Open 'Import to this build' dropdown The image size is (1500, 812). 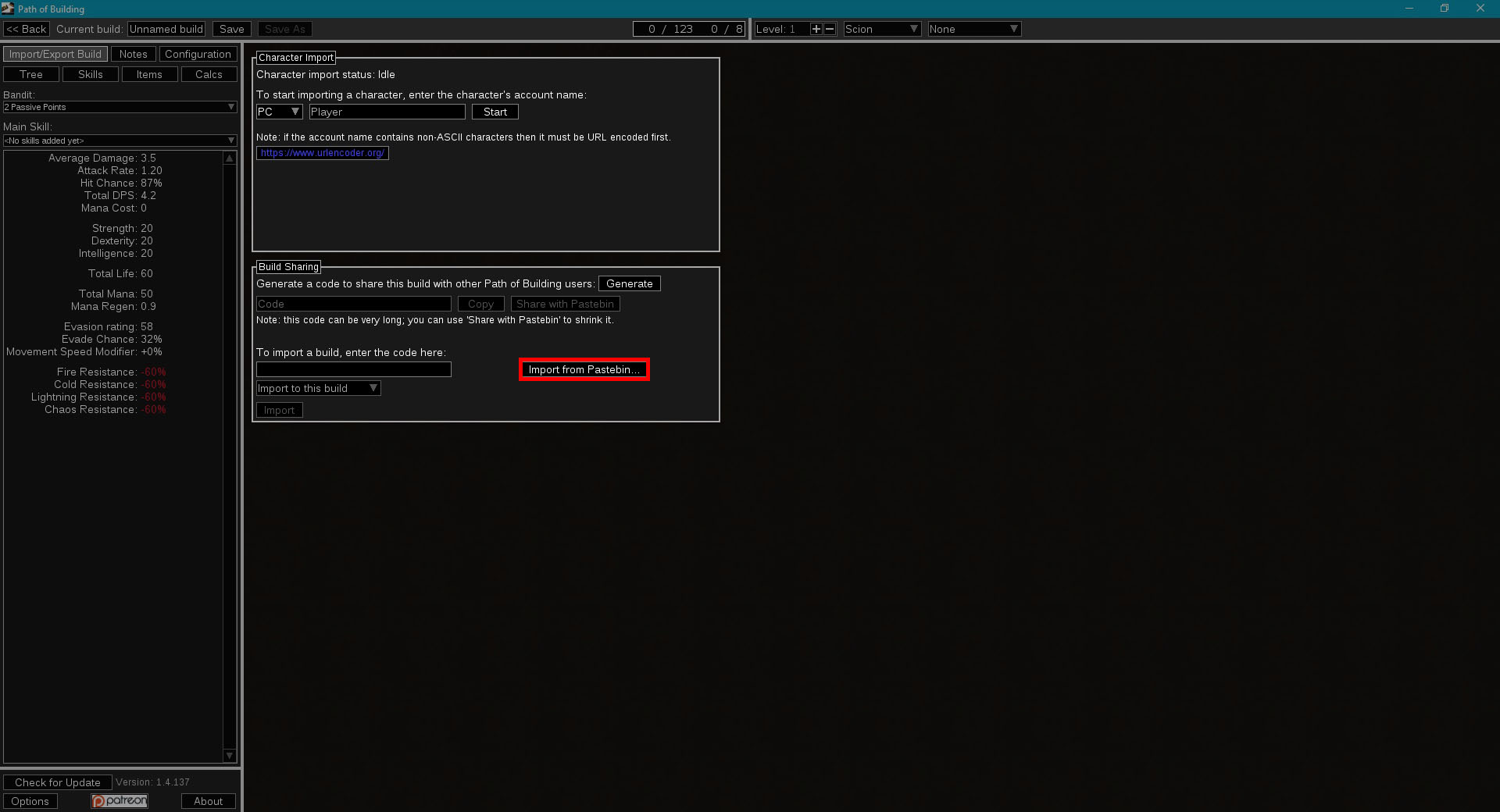(x=318, y=388)
